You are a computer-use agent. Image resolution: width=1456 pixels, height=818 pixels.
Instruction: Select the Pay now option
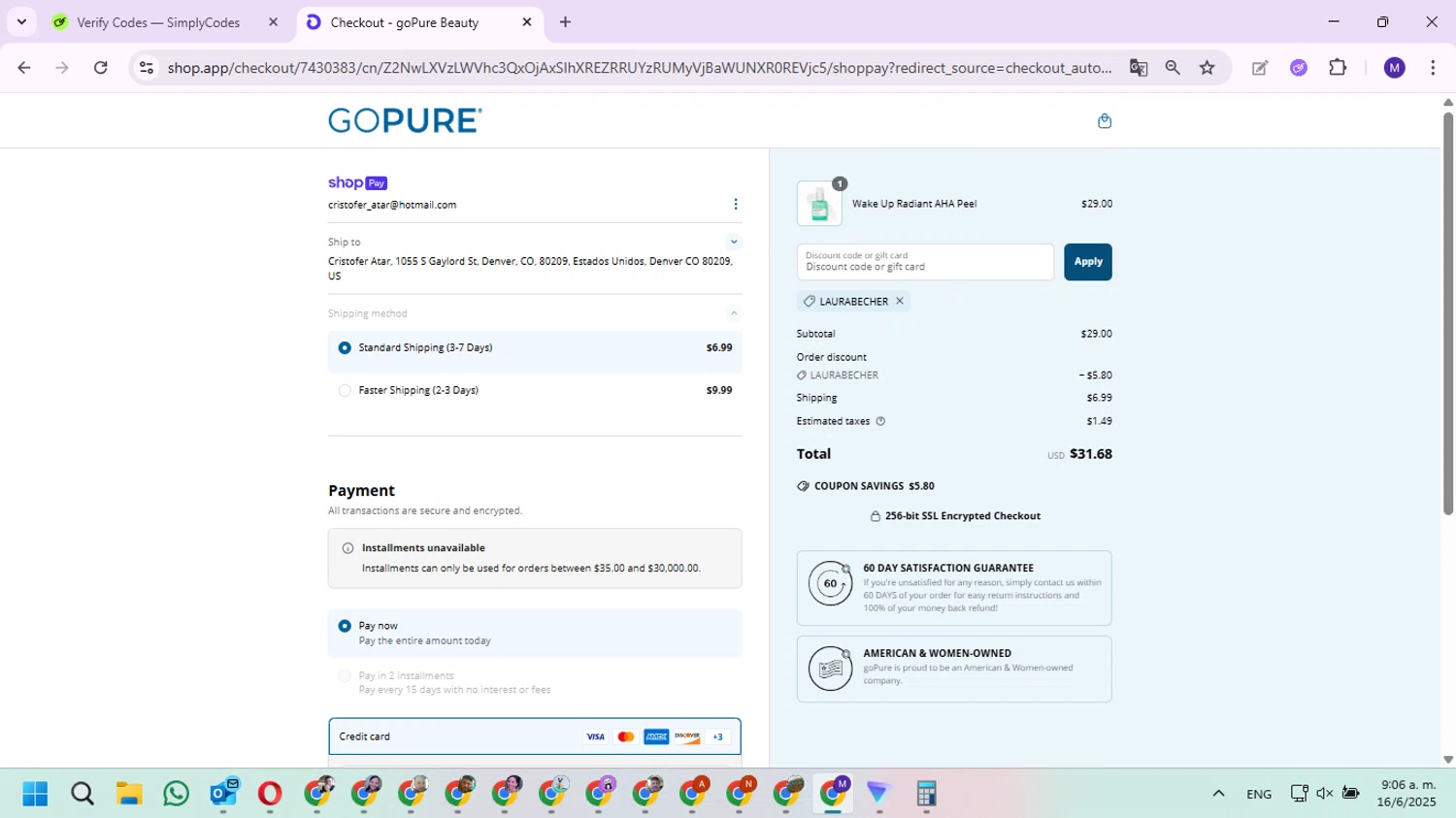(535, 633)
